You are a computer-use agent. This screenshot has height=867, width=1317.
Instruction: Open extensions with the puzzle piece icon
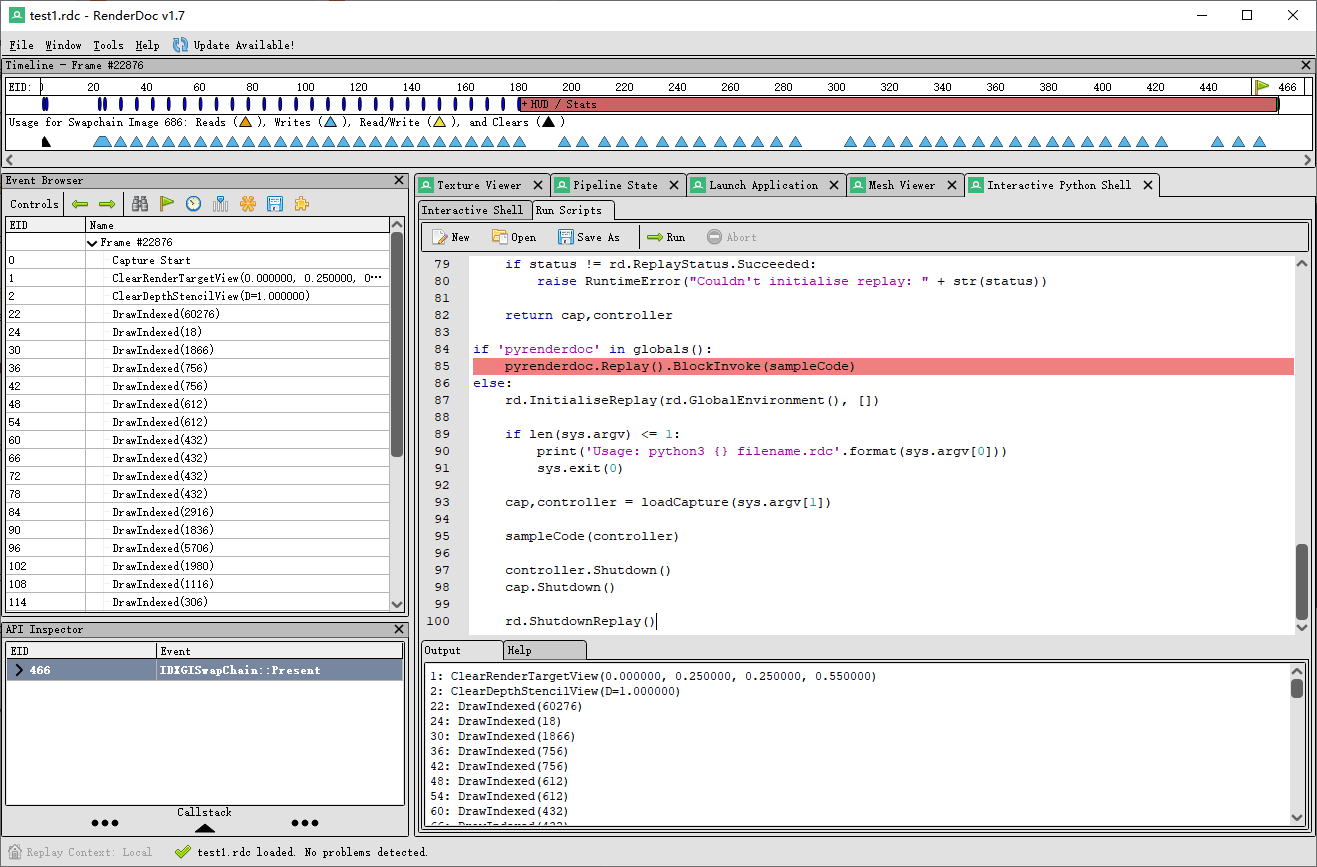pos(301,203)
